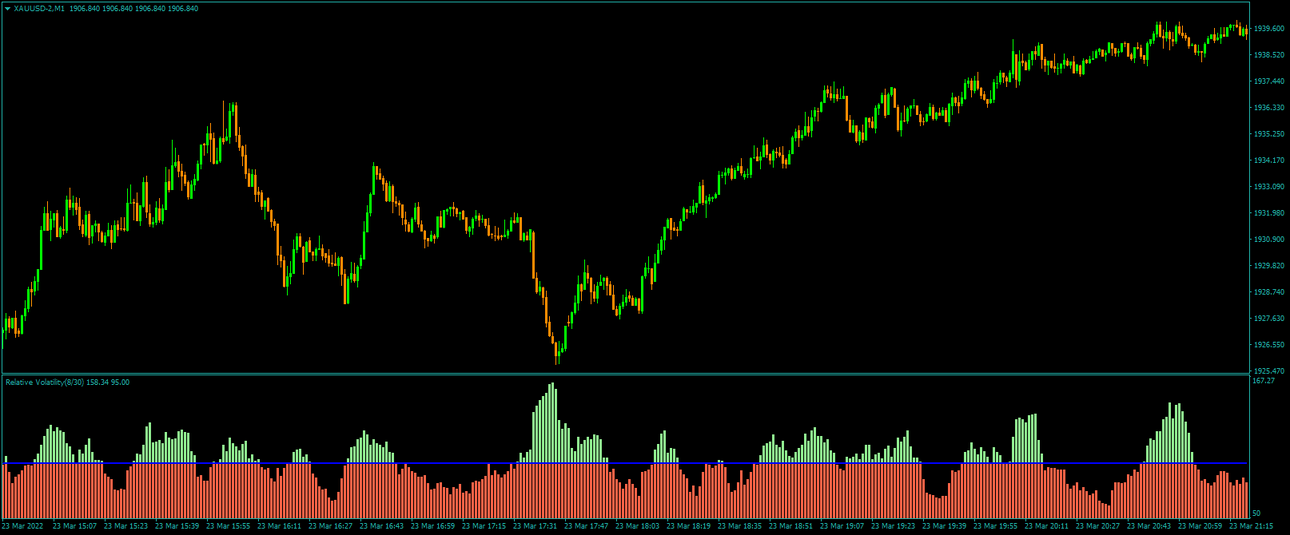This screenshot has width=1290, height=535.
Task: Click the 1926.550 price axis label
Action: pos(1269,345)
